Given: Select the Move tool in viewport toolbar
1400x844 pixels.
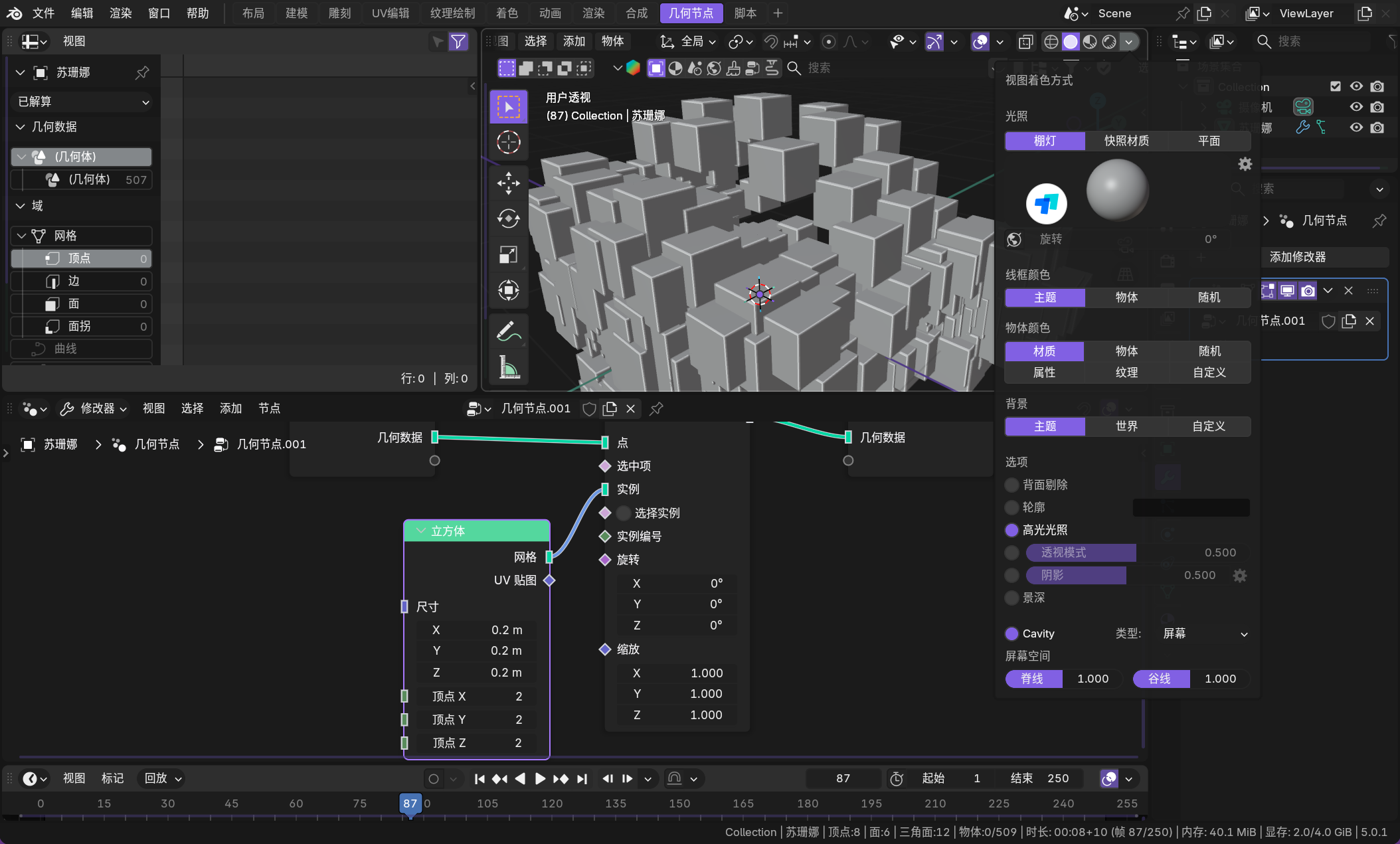Looking at the screenshot, I should coord(508,183).
